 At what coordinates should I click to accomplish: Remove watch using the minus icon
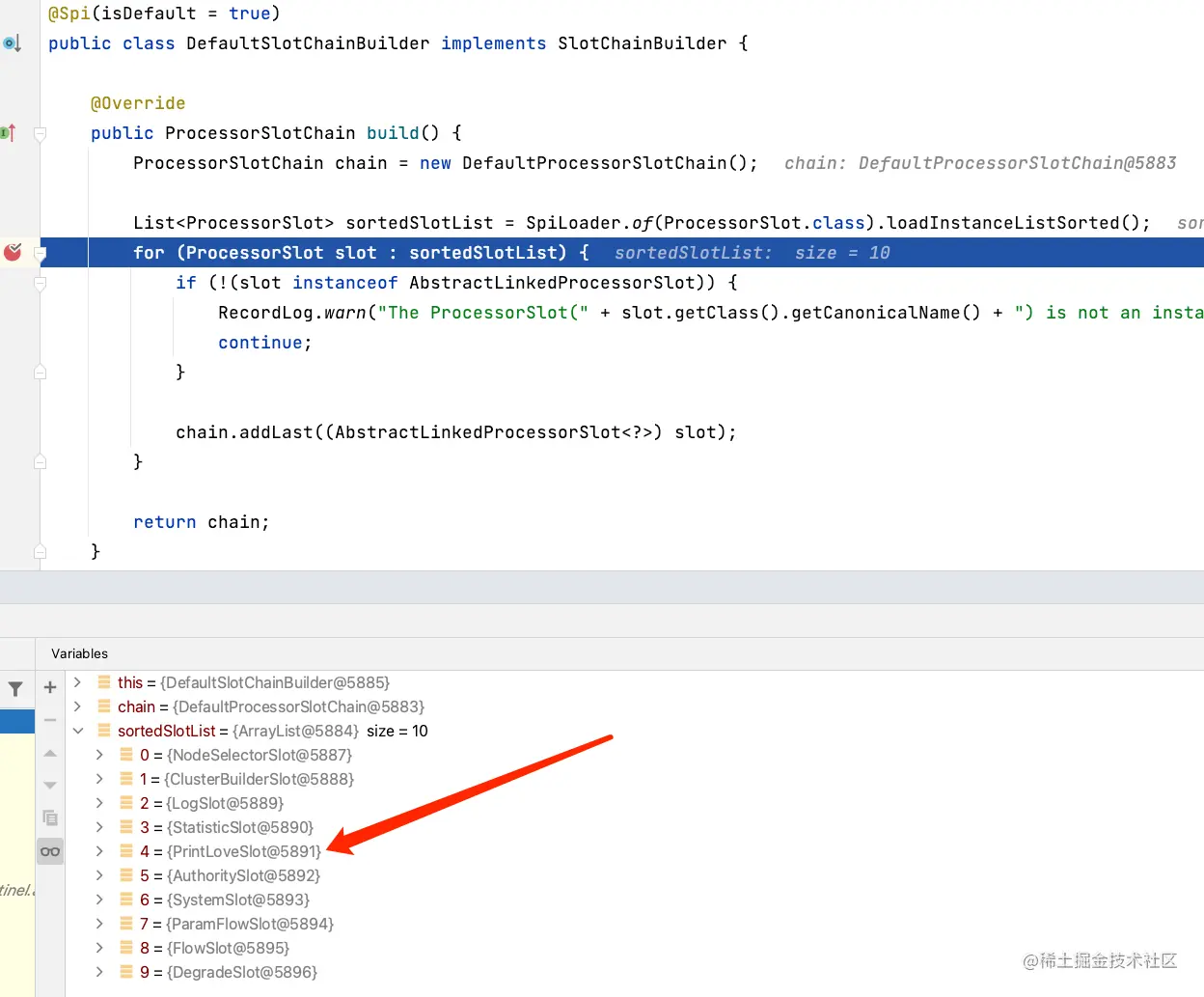[x=50, y=720]
